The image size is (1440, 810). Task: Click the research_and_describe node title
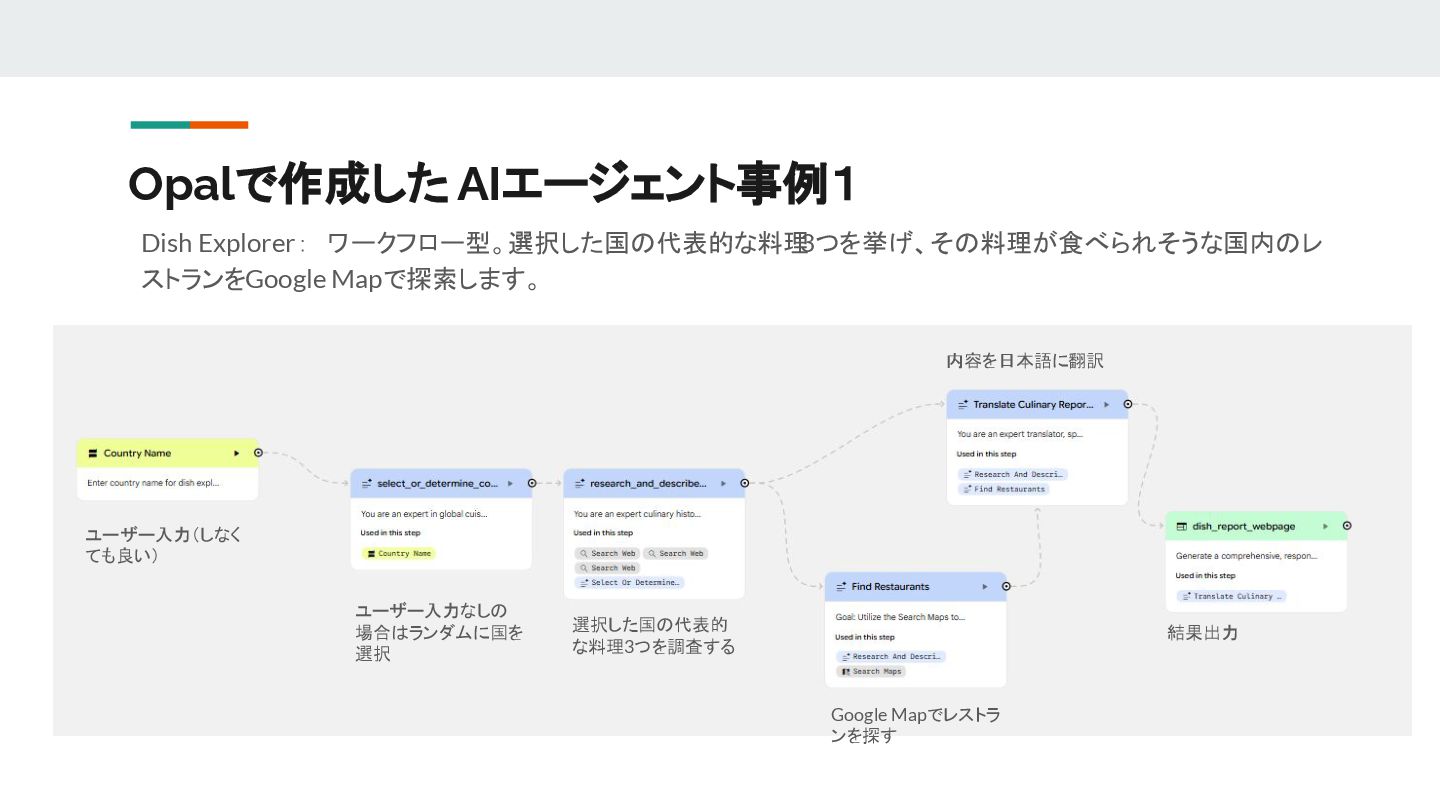648,483
